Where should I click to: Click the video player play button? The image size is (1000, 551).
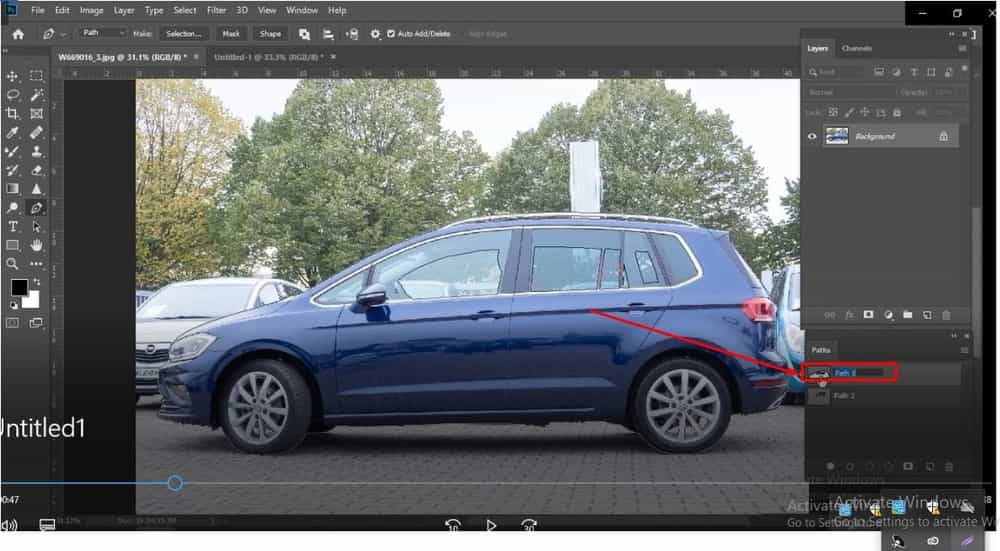coord(491,525)
